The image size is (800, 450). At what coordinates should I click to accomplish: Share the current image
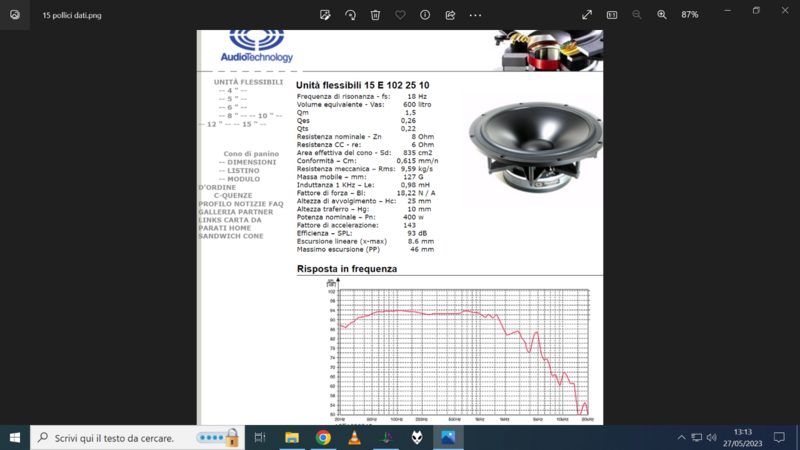450,15
